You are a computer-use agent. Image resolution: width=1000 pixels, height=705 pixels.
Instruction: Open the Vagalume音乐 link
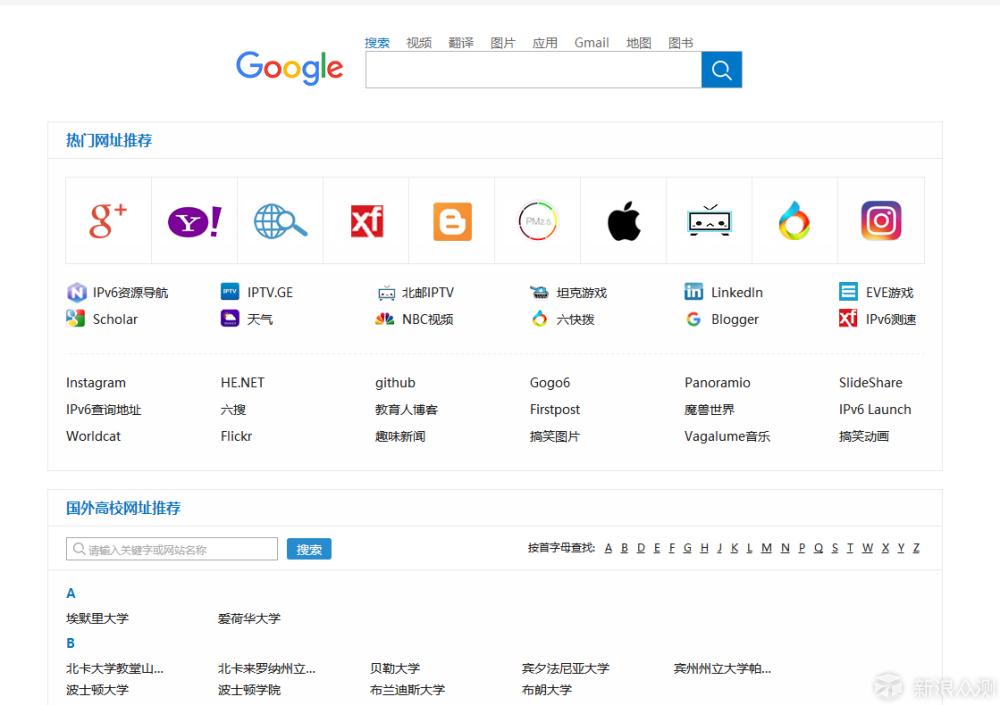[727, 436]
